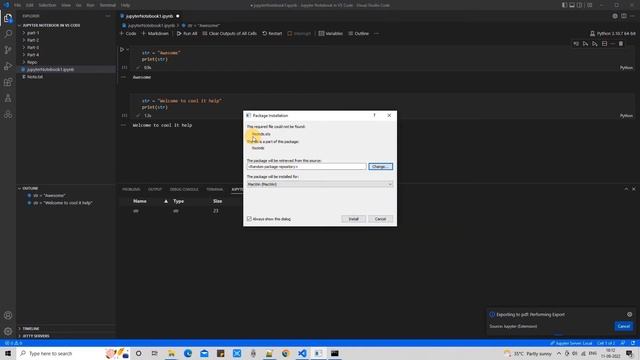Open the Chrome taskbar icon
The width and height of the screenshot is (640, 360).
click(x=286, y=353)
